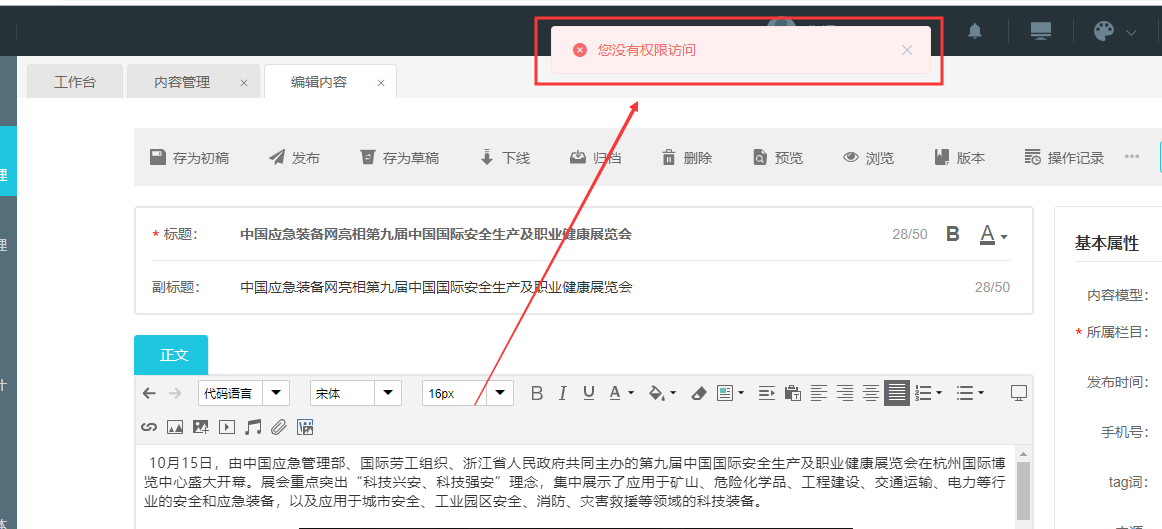Delete the content with 删除
1162x529 pixels.
(x=686, y=157)
